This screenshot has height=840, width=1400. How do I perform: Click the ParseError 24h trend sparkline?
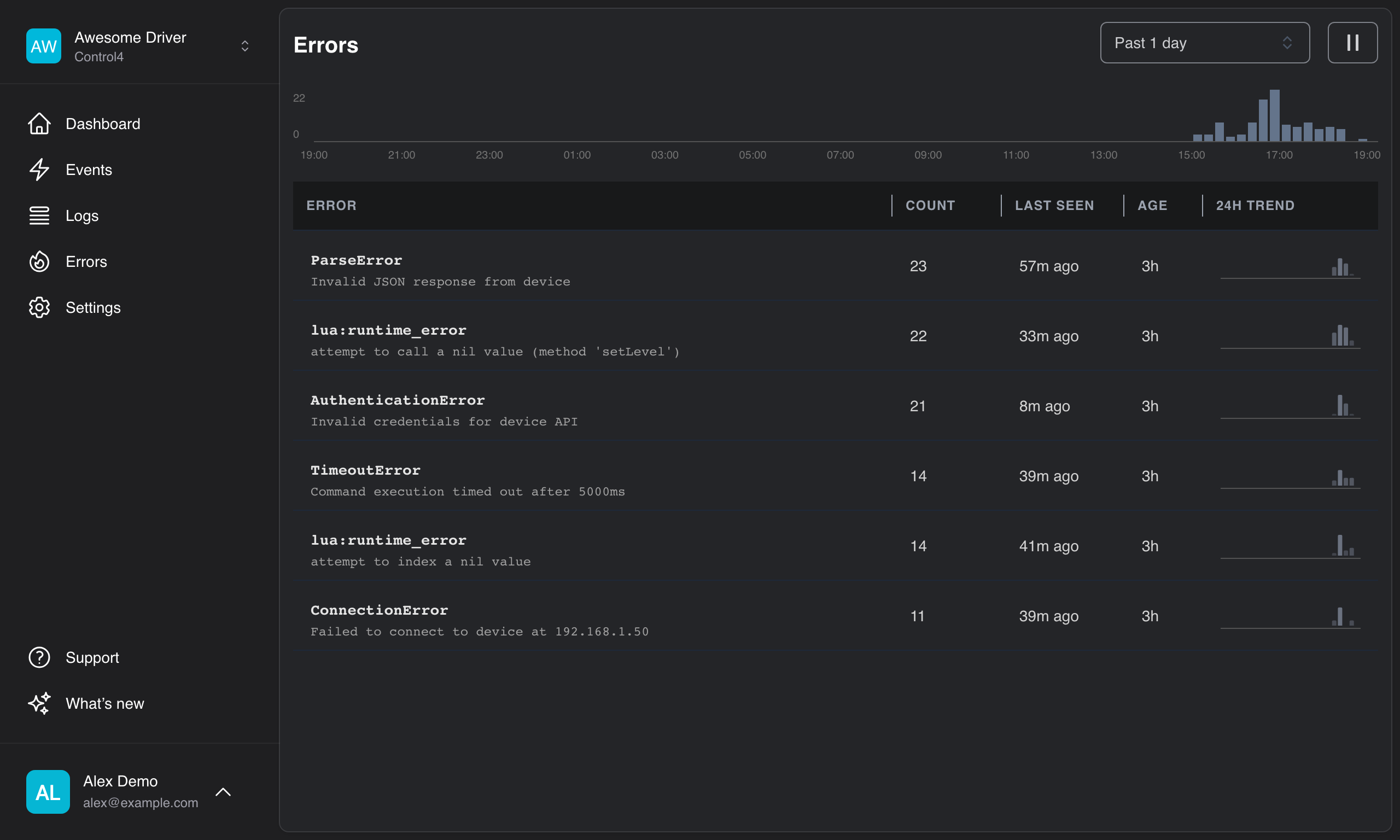click(1290, 267)
